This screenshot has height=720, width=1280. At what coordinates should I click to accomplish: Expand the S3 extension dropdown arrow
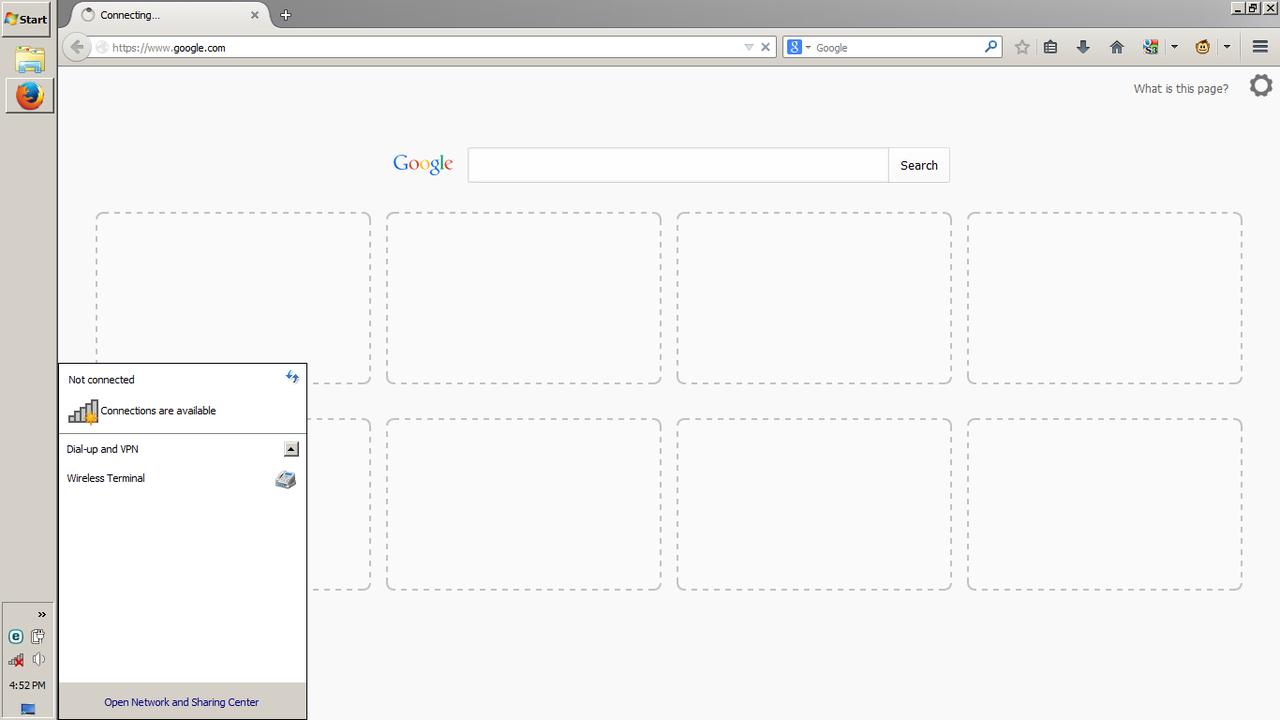(1174, 47)
